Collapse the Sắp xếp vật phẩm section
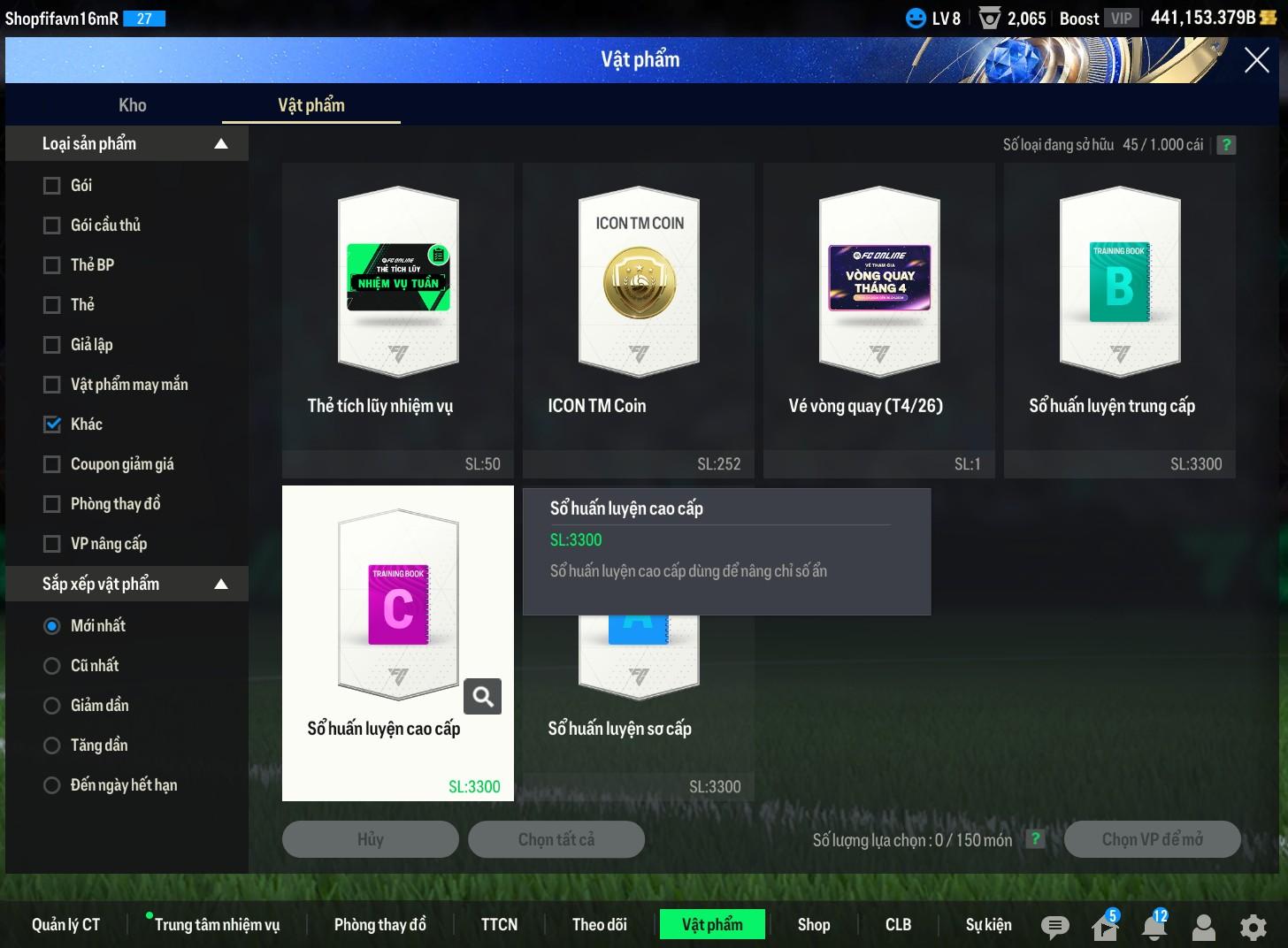 [221, 585]
